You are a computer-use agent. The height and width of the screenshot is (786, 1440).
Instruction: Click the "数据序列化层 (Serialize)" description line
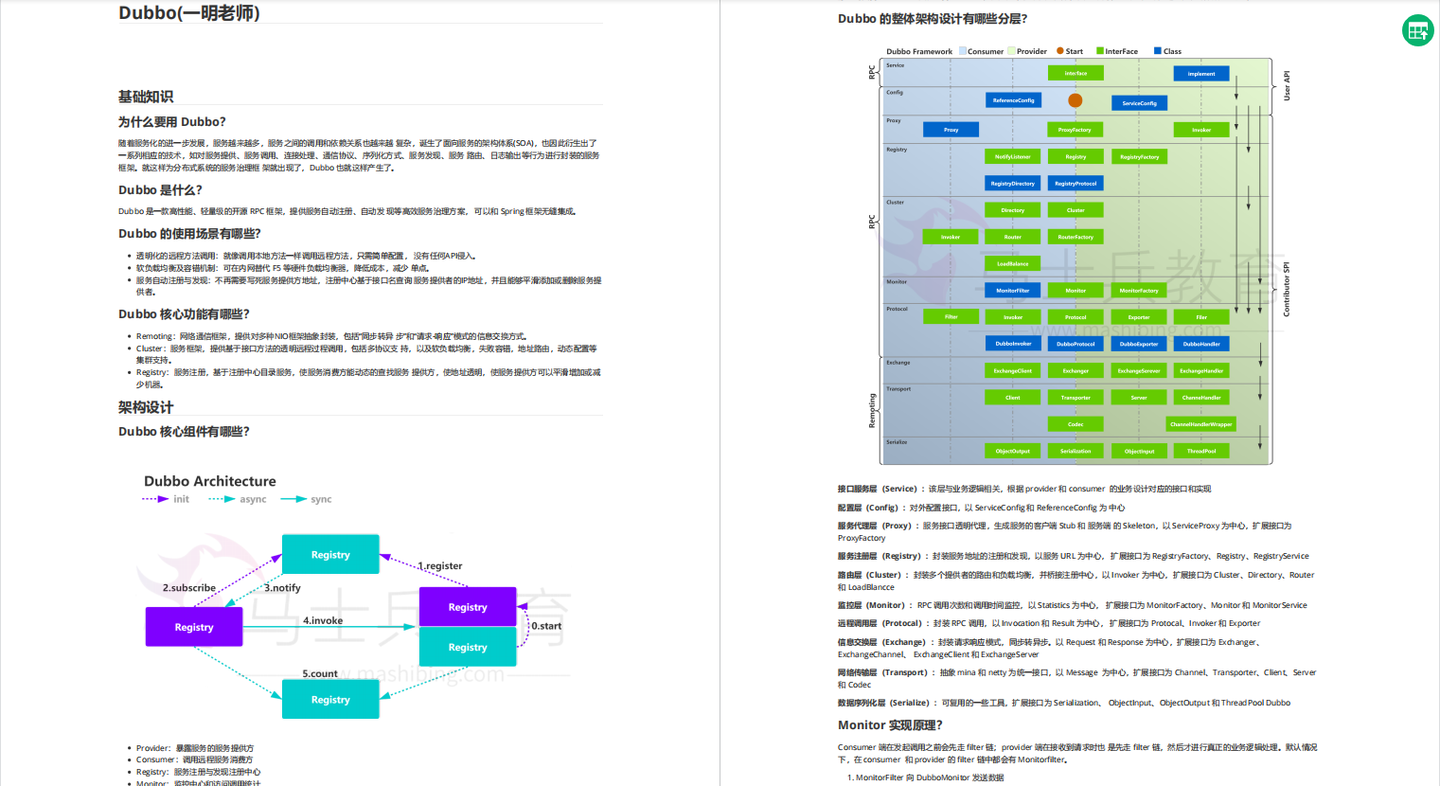tap(1064, 702)
